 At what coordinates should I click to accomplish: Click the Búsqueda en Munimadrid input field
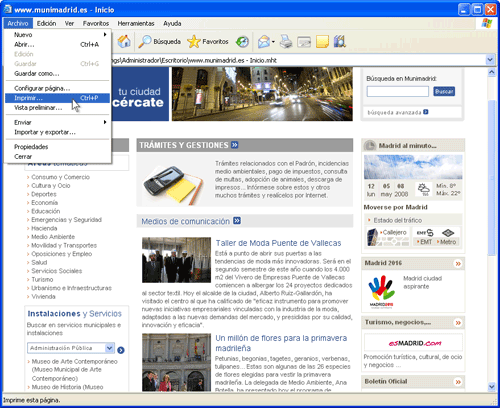398,91
